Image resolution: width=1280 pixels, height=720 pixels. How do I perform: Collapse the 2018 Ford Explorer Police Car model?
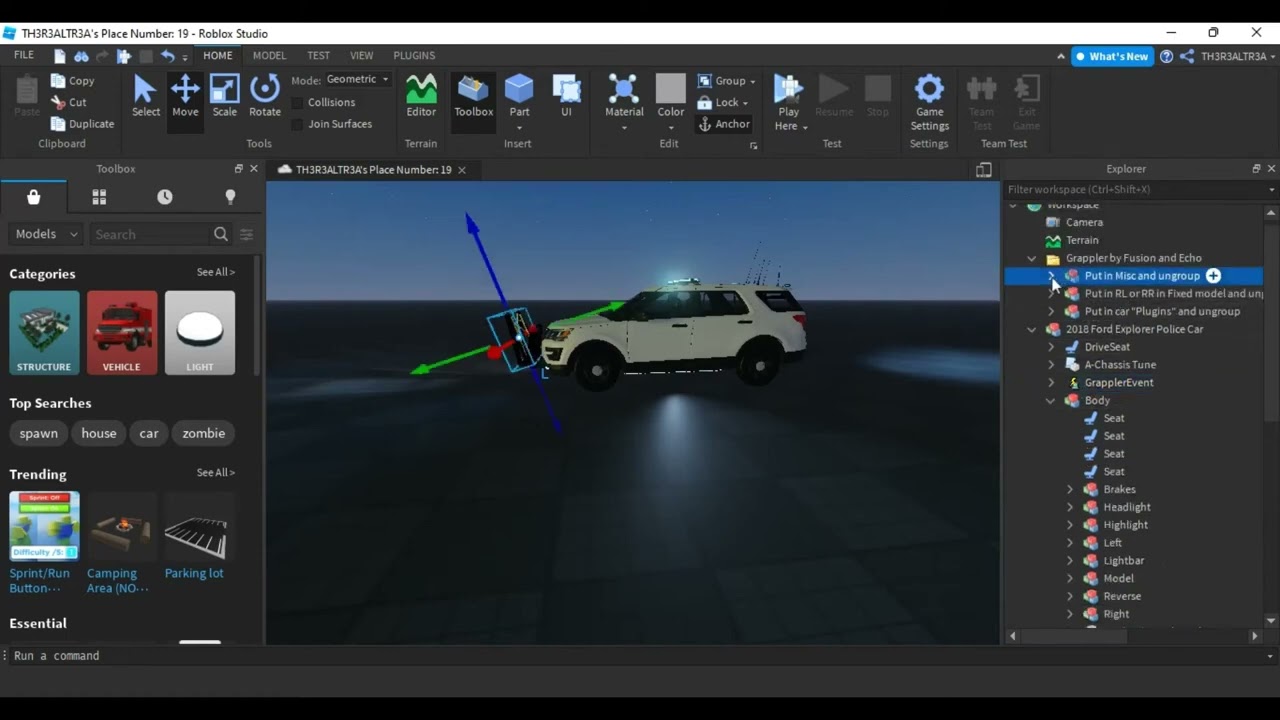tap(1032, 329)
